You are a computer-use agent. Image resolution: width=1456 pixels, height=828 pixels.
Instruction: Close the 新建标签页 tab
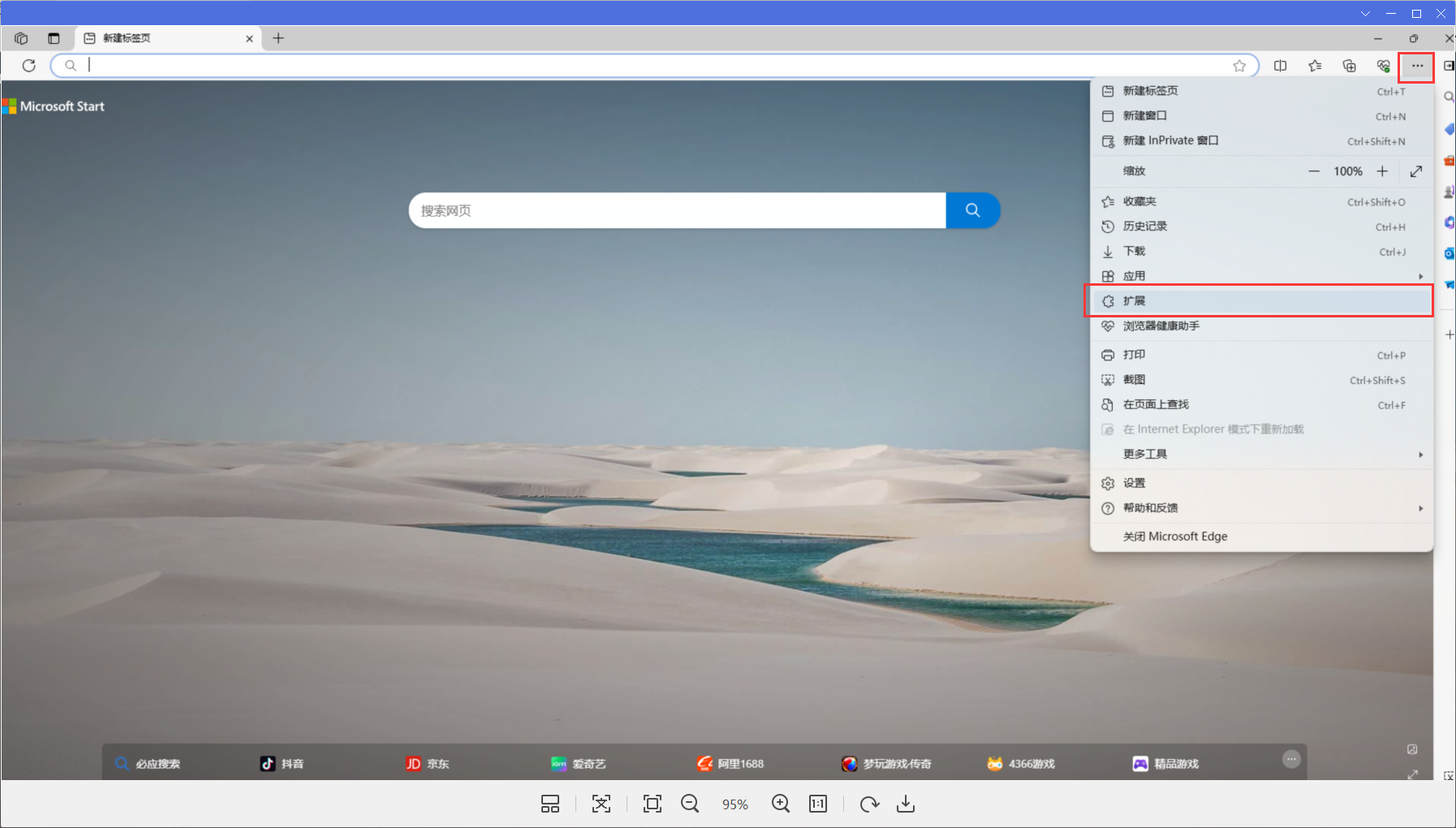click(249, 38)
